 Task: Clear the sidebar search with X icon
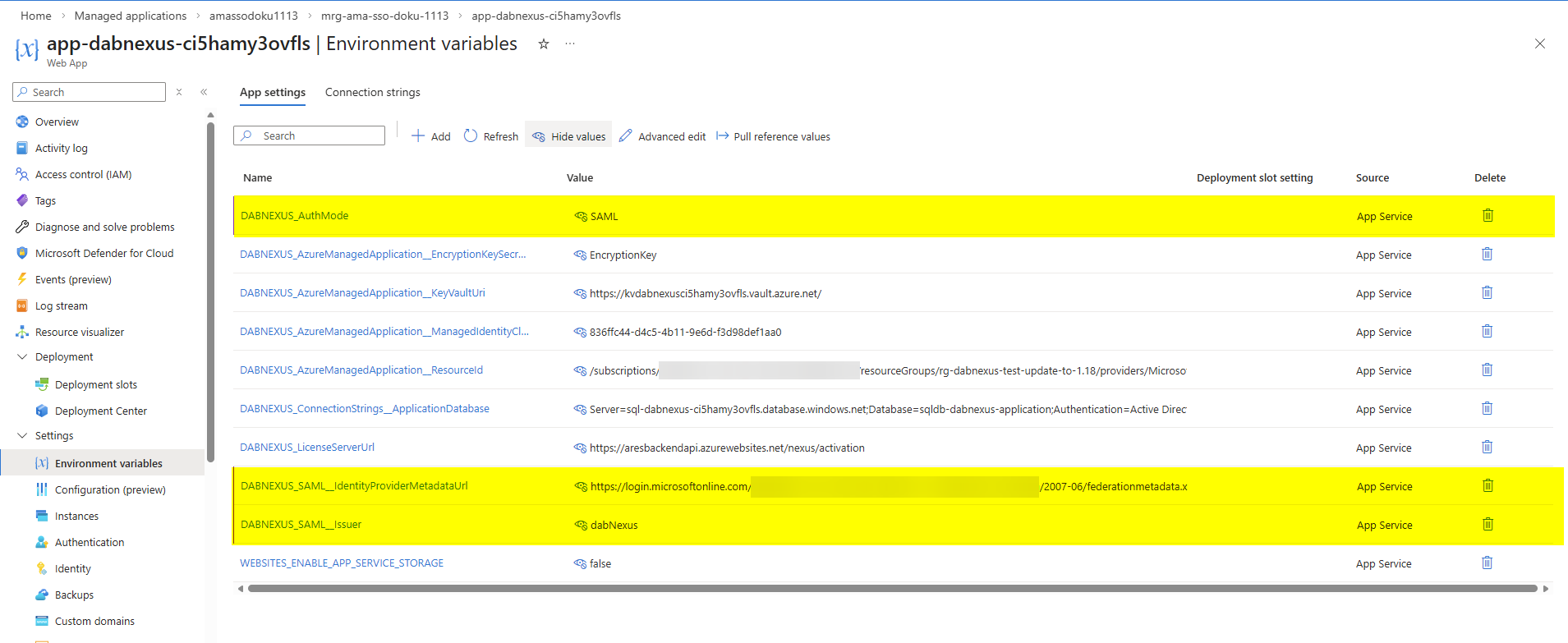[179, 92]
